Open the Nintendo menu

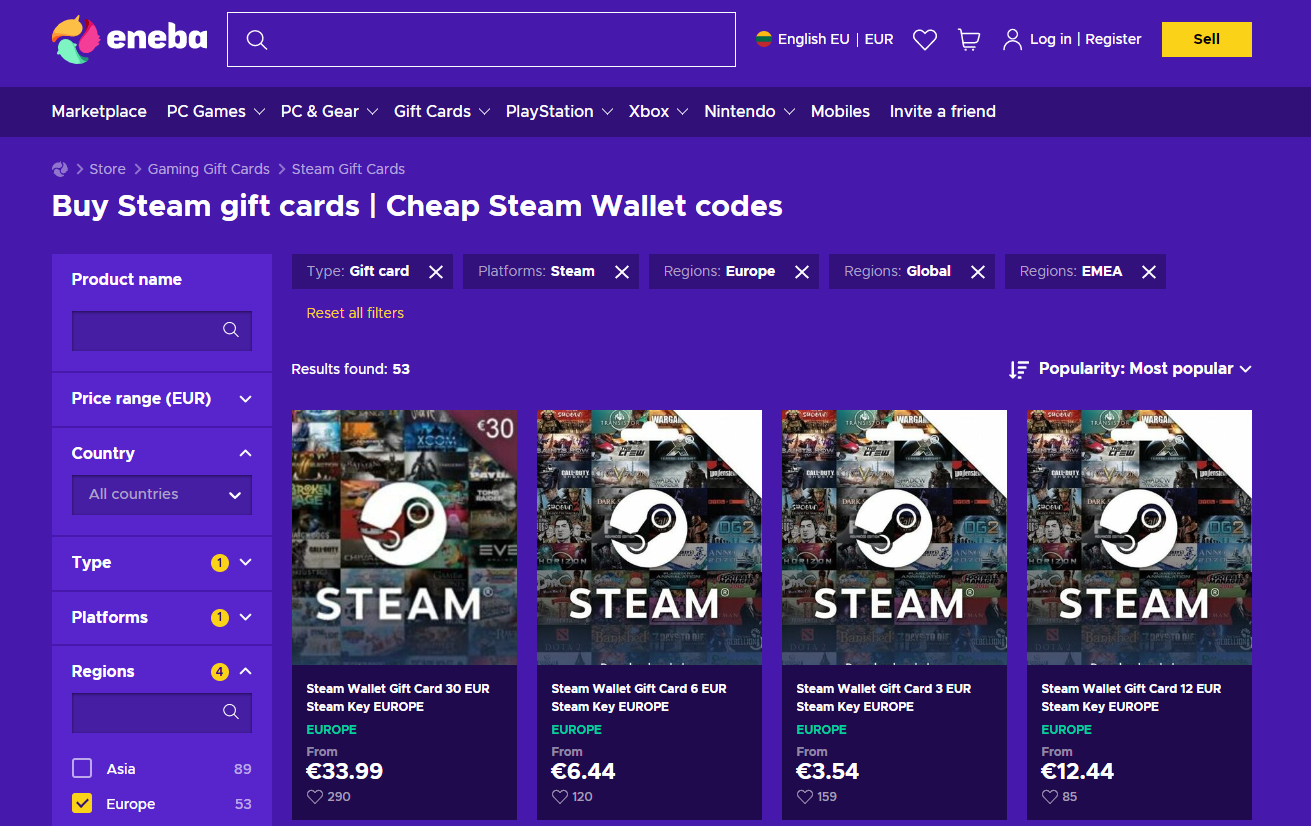click(x=749, y=112)
